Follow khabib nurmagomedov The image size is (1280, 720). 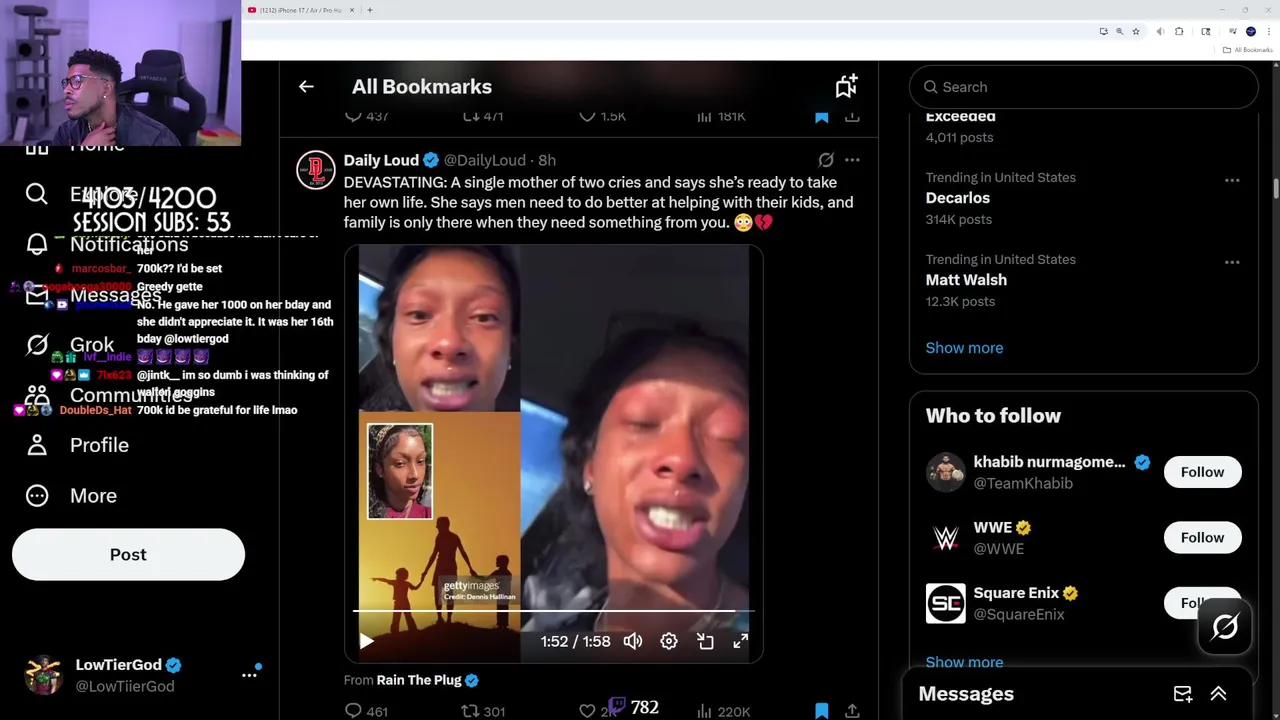click(1202, 472)
